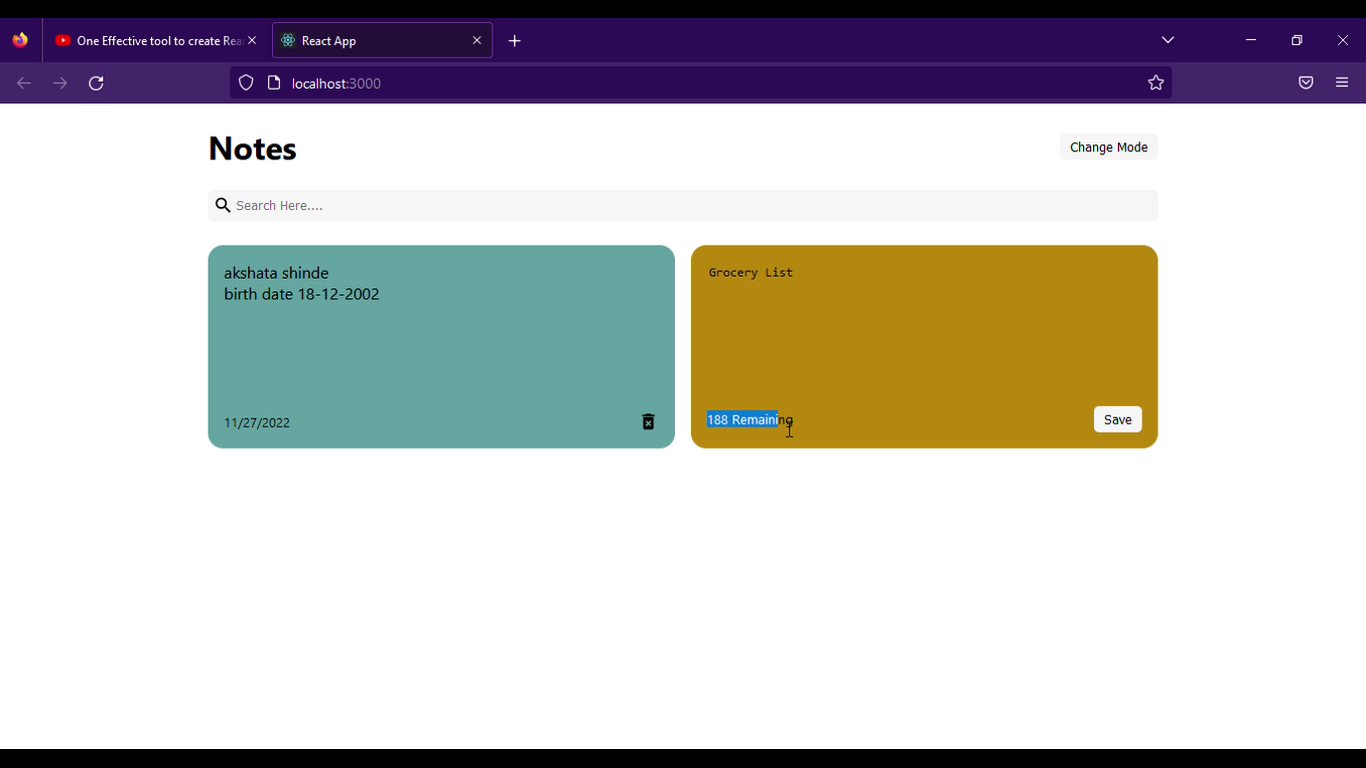Toggle the bookmark star for this page

click(1155, 82)
